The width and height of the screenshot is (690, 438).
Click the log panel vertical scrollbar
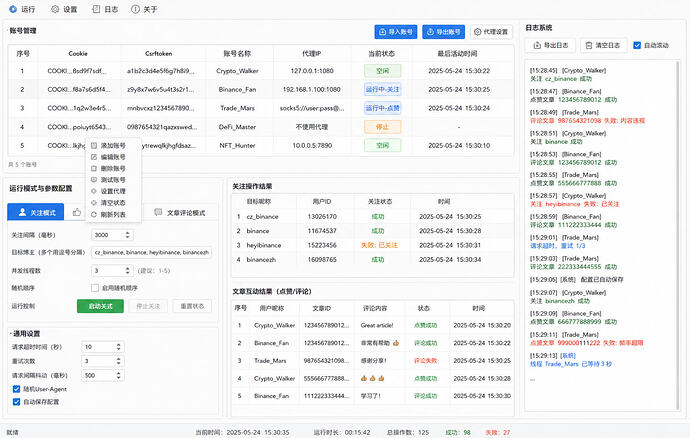click(678, 236)
